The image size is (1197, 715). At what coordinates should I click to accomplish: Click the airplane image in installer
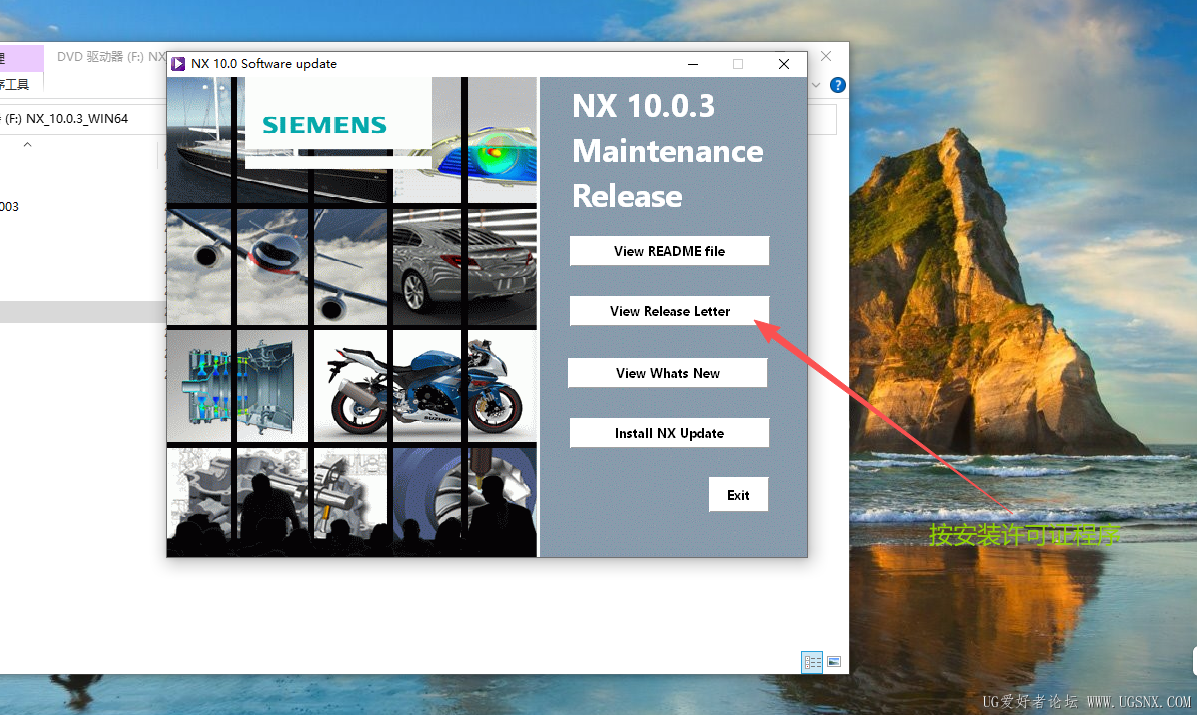[277, 266]
